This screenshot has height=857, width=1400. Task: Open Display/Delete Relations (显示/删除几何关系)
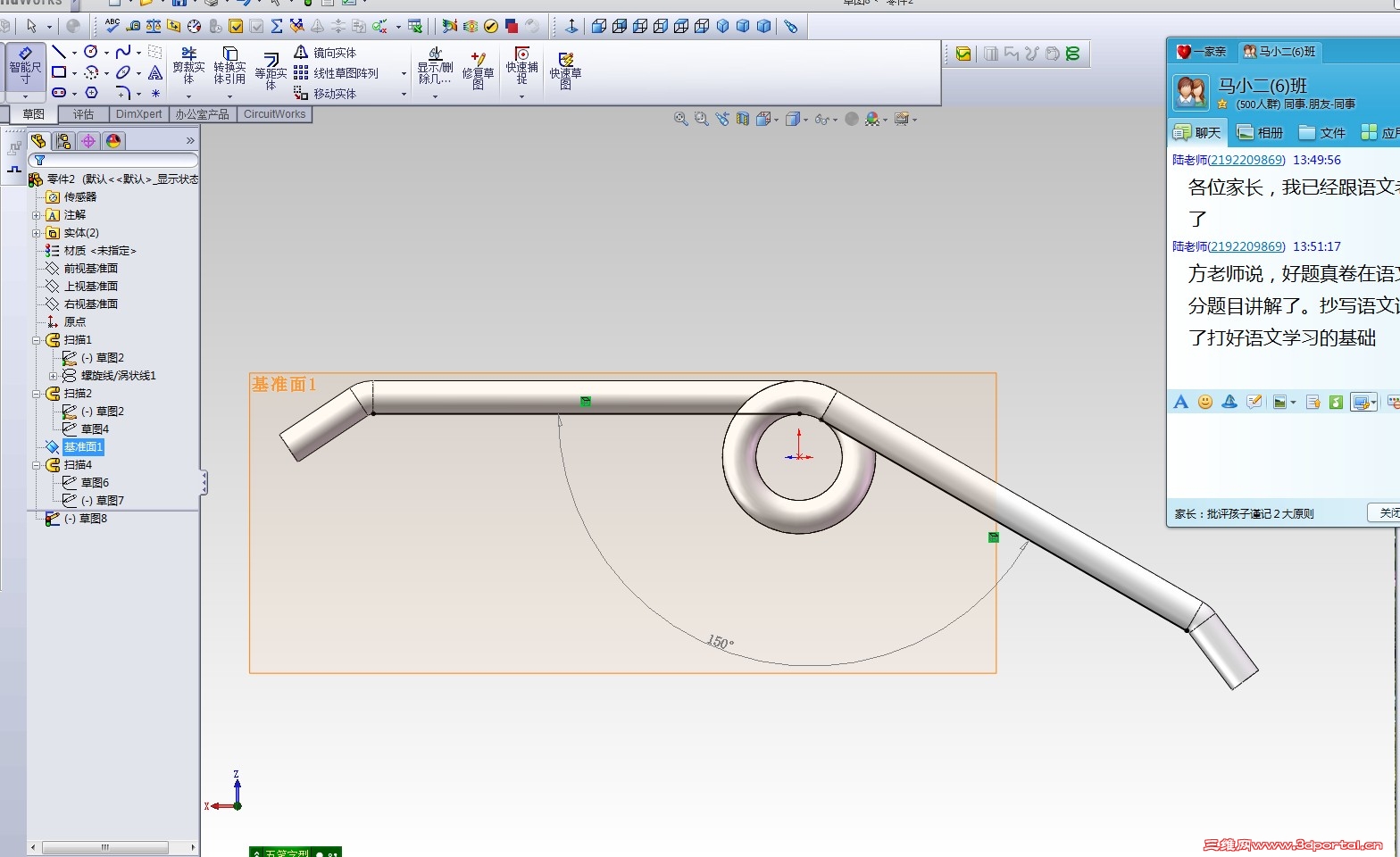tap(435, 66)
